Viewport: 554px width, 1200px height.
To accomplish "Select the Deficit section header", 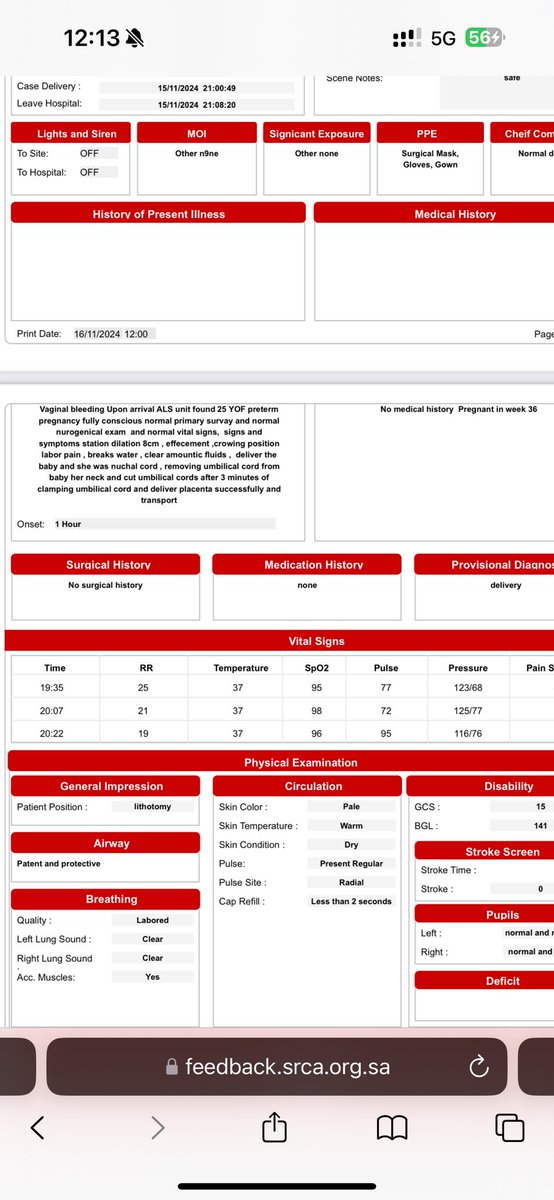I will click(484, 981).
